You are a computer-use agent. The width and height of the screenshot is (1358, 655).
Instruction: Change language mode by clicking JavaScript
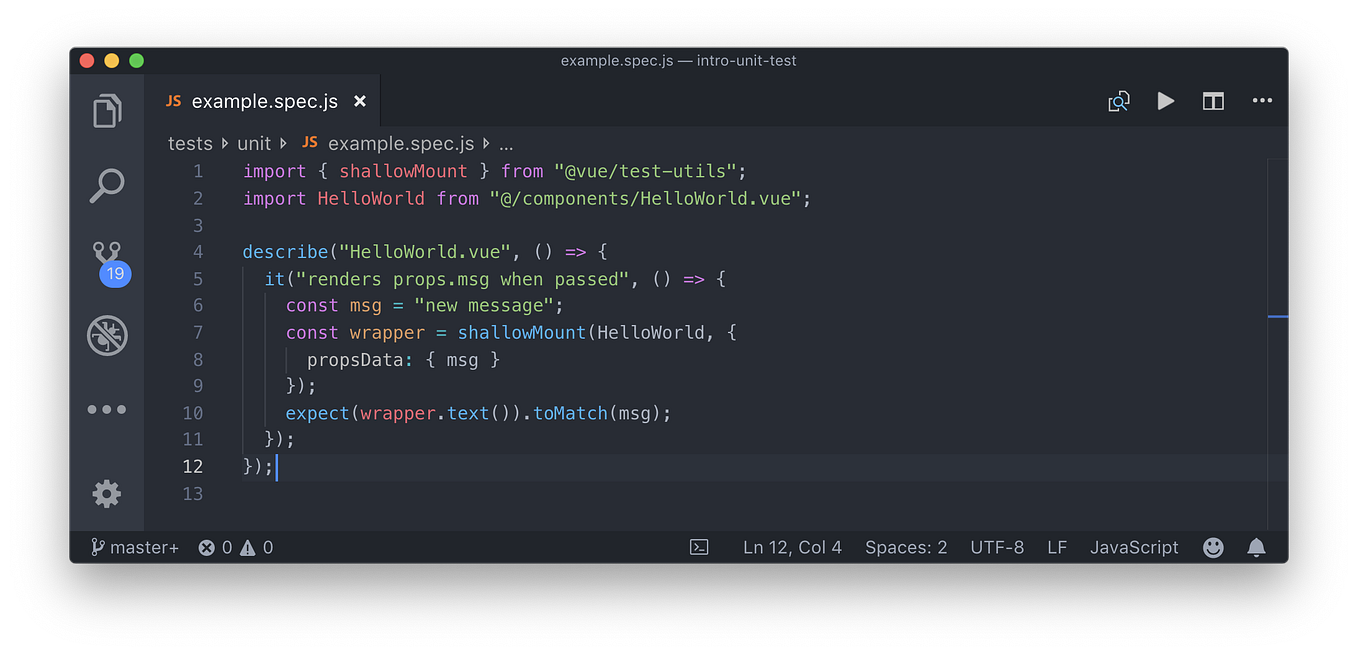coord(1133,547)
